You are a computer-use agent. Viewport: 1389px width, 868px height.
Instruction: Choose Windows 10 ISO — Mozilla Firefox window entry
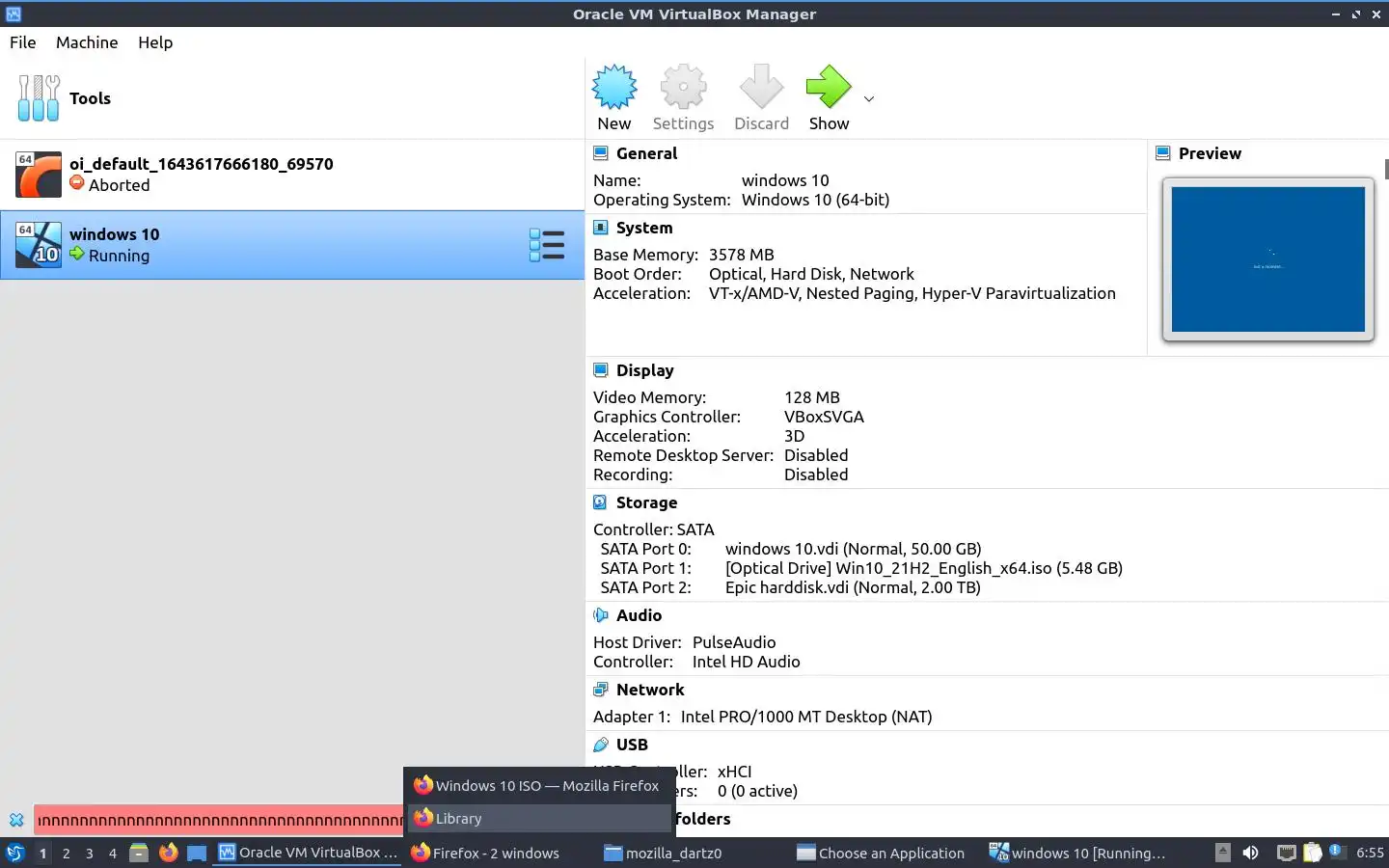click(537, 786)
